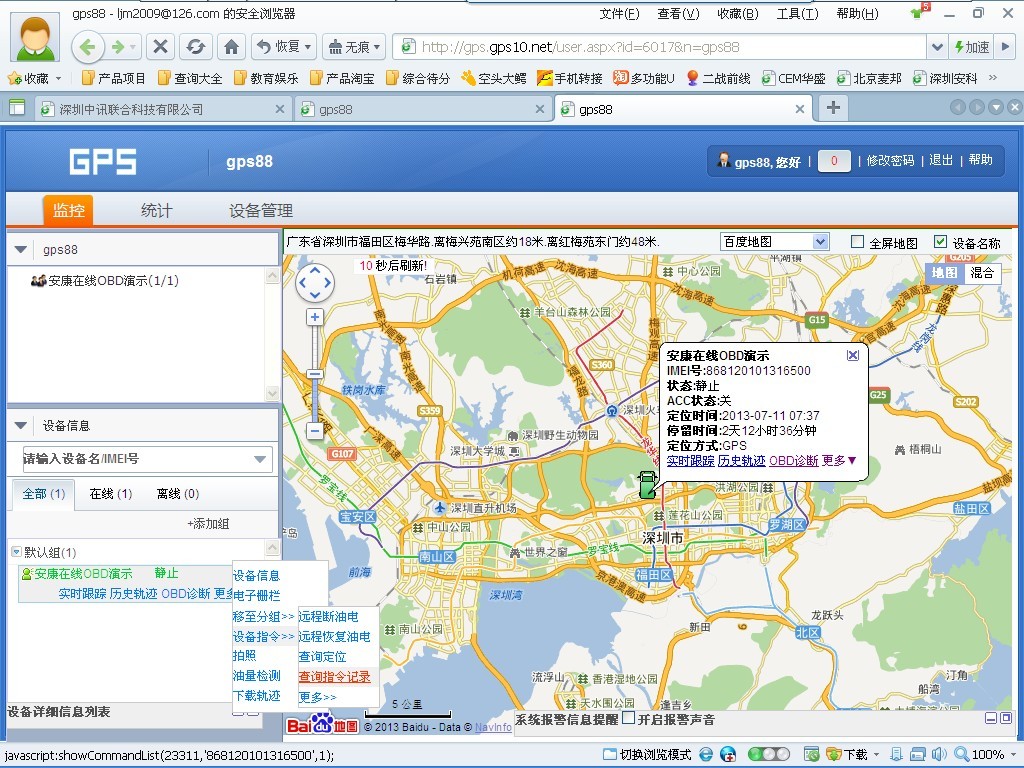Open a new browser tab with plus
The image size is (1024, 768).
(x=833, y=108)
